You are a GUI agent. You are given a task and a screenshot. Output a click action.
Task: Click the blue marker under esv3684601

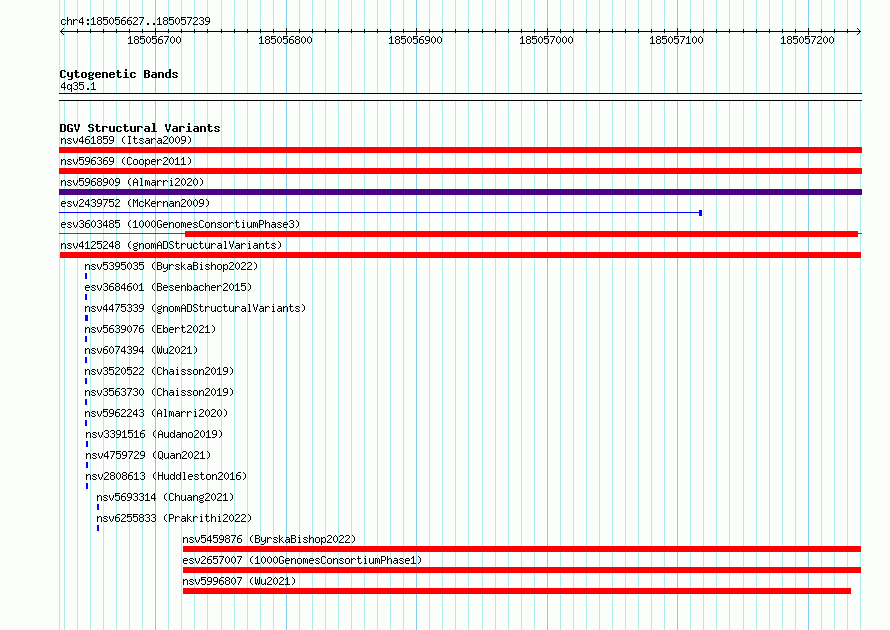click(86, 297)
